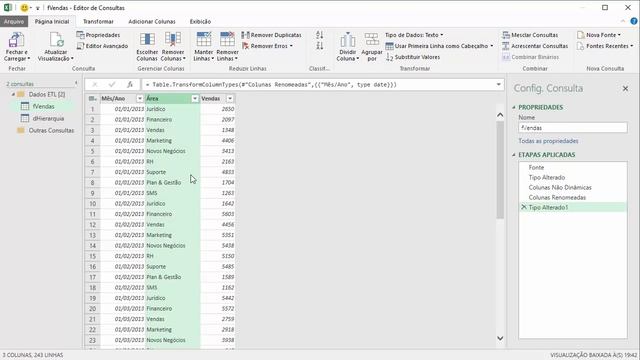Screen dimensions: 640x360
Task: Click the quick access toolbar dropdown arrow
Action: [38, 8]
